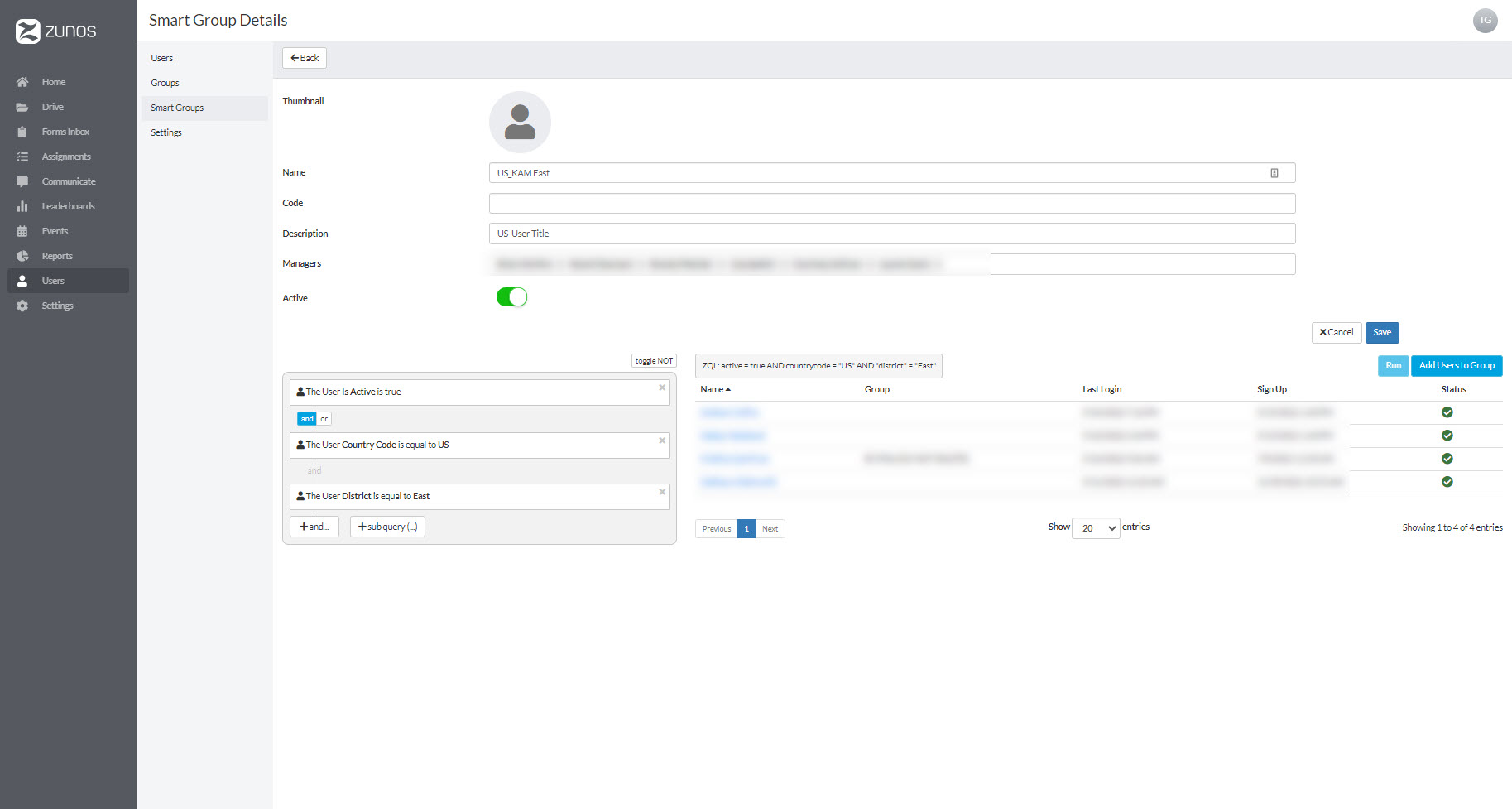Click into the Code input field
The image size is (1512, 809).
click(892, 204)
